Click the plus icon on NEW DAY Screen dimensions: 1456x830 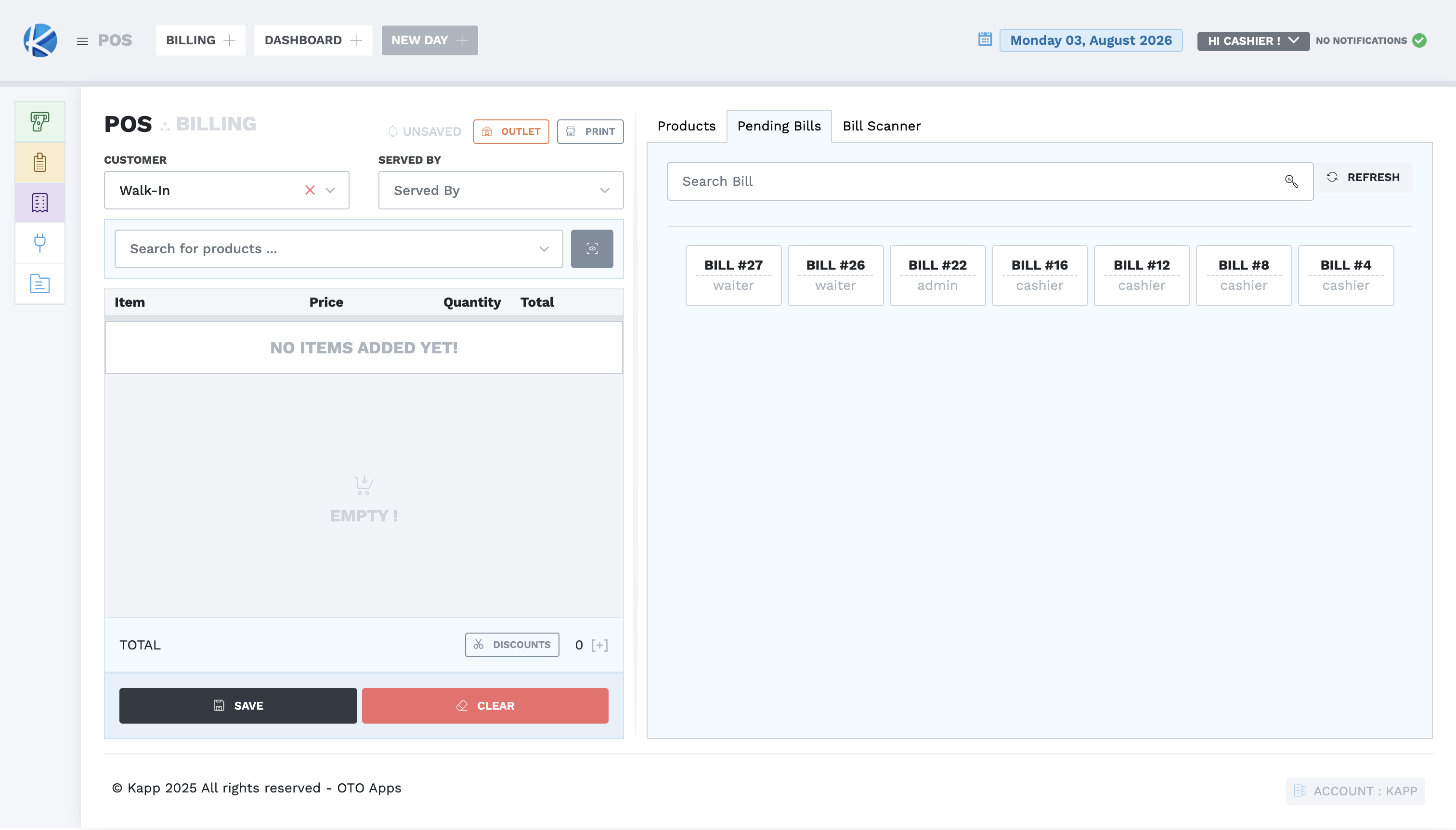(462, 40)
